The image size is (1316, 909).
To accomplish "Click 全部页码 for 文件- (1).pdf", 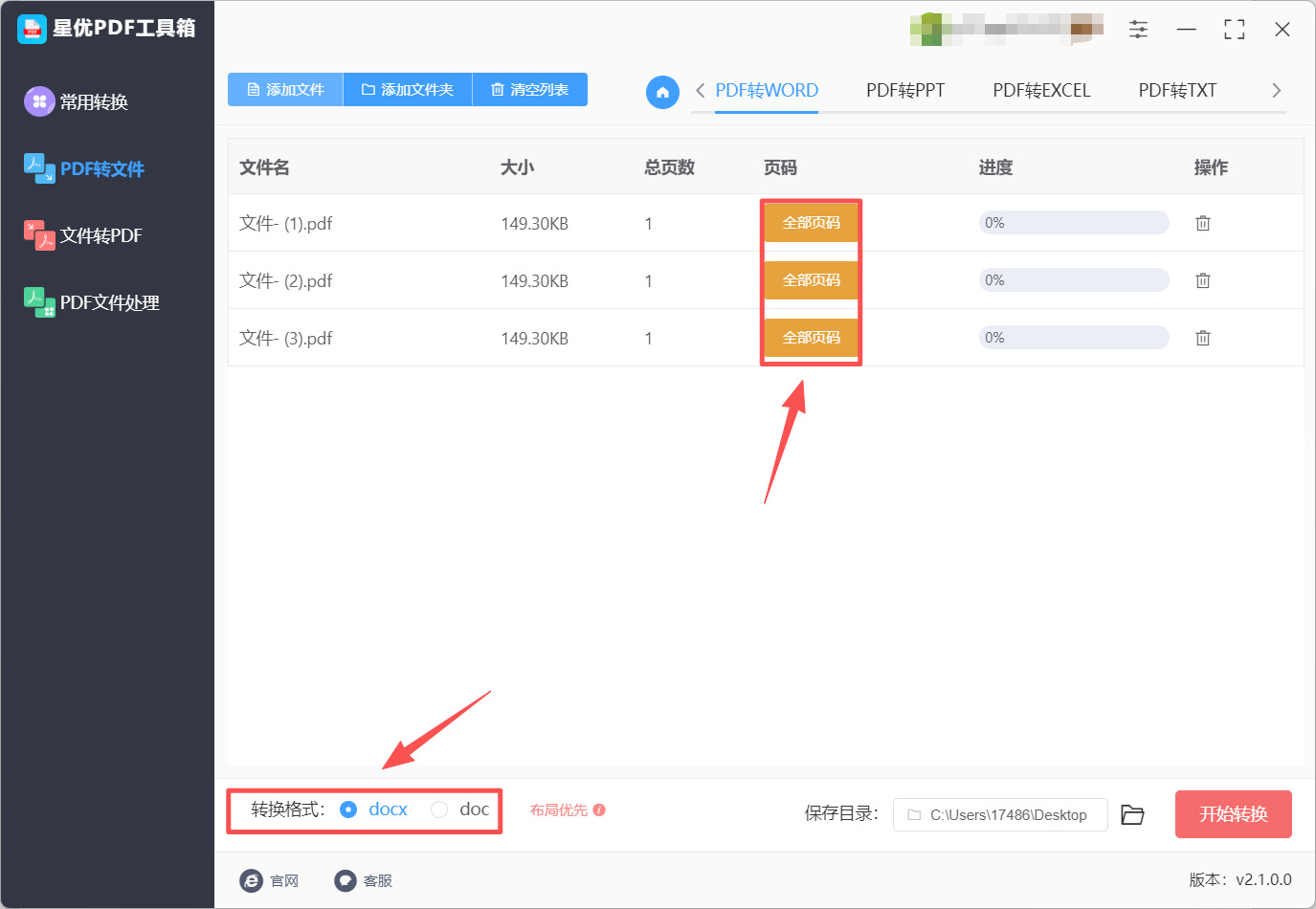I will (x=811, y=223).
